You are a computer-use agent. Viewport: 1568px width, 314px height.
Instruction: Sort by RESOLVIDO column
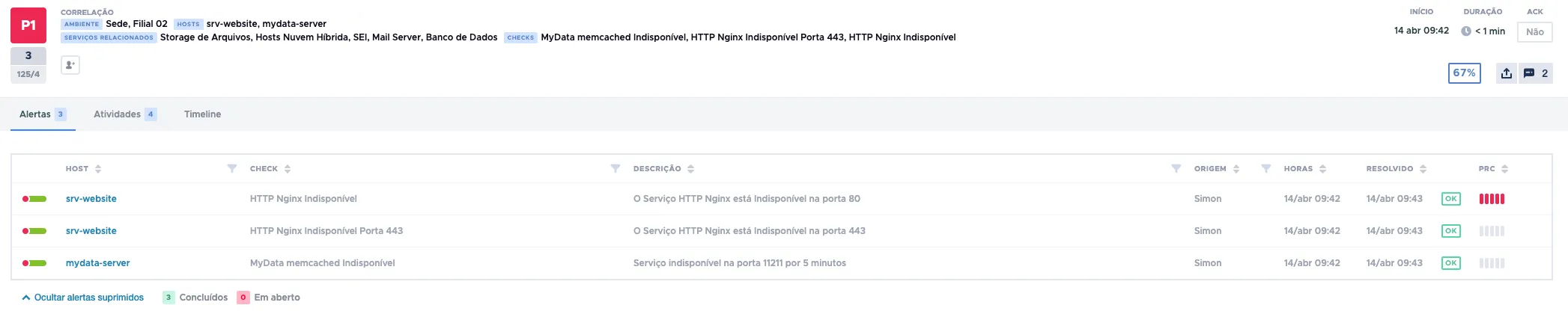(1423, 169)
